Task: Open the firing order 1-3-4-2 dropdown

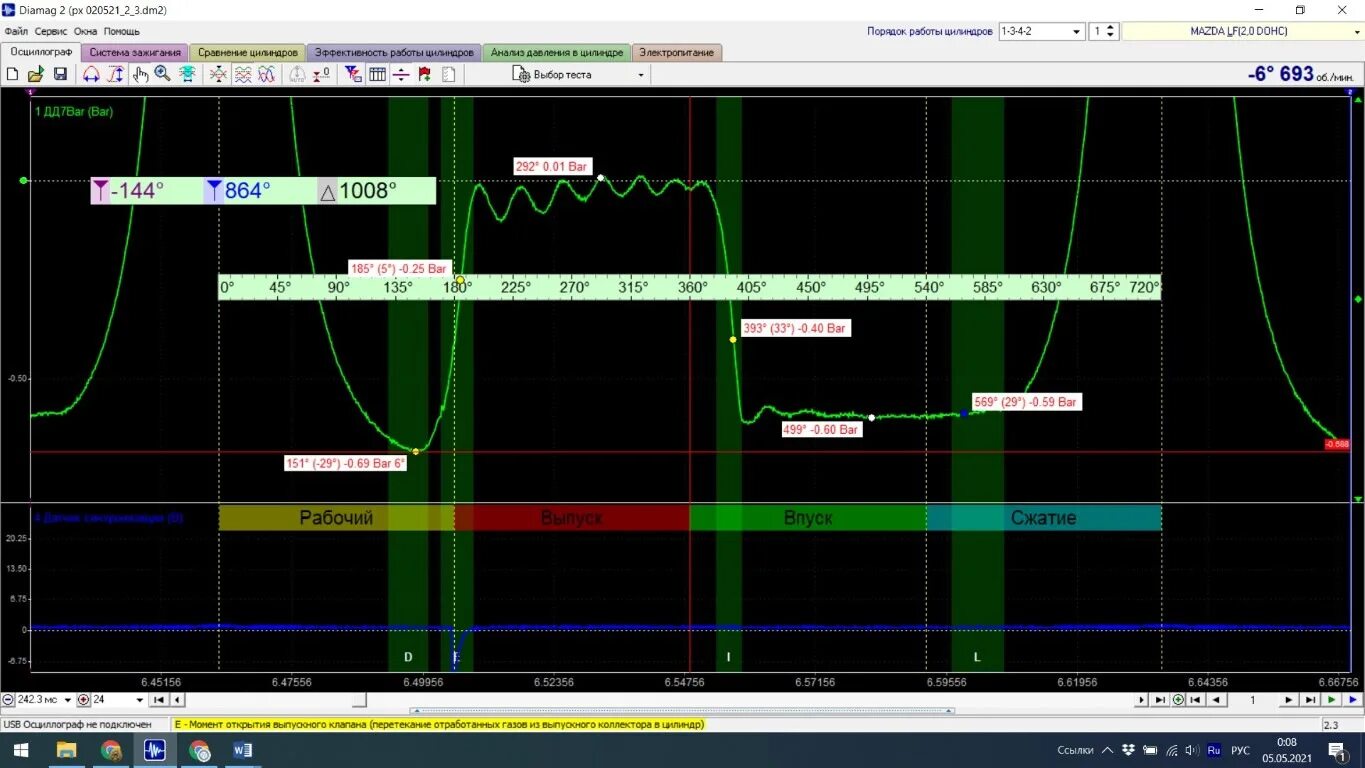Action: pos(1077,31)
